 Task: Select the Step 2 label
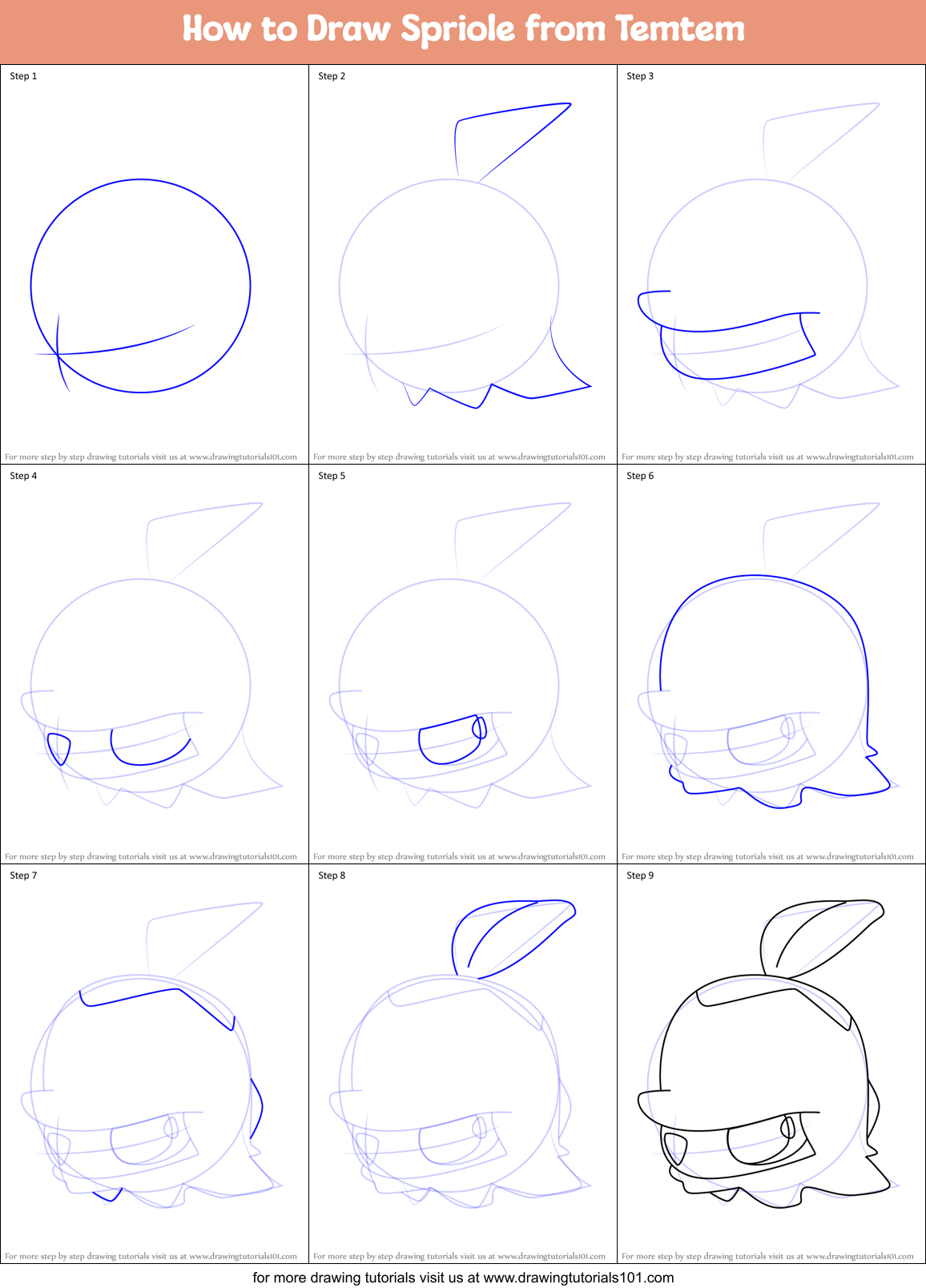(332, 76)
